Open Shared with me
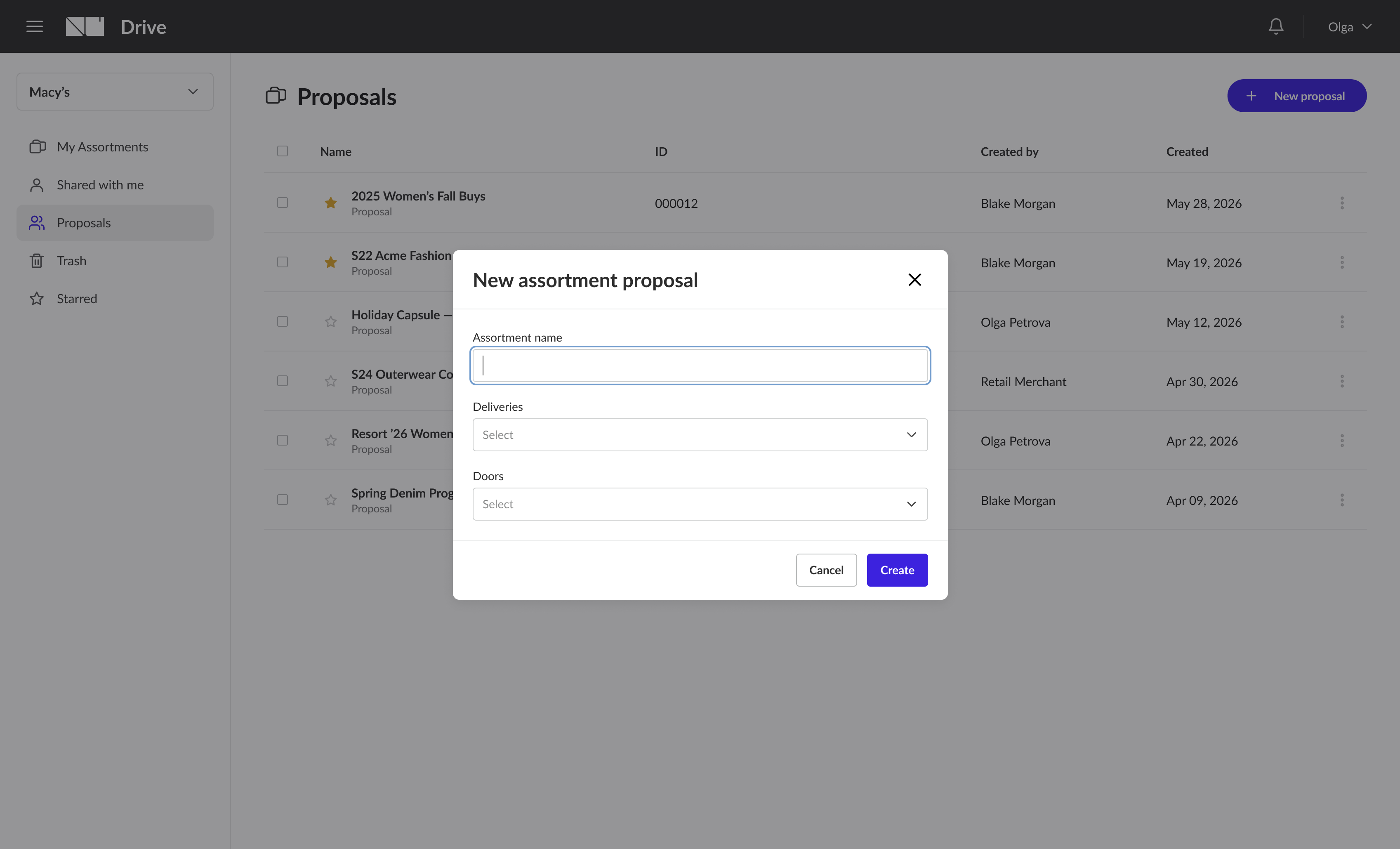The image size is (1400, 849). [x=115, y=185]
